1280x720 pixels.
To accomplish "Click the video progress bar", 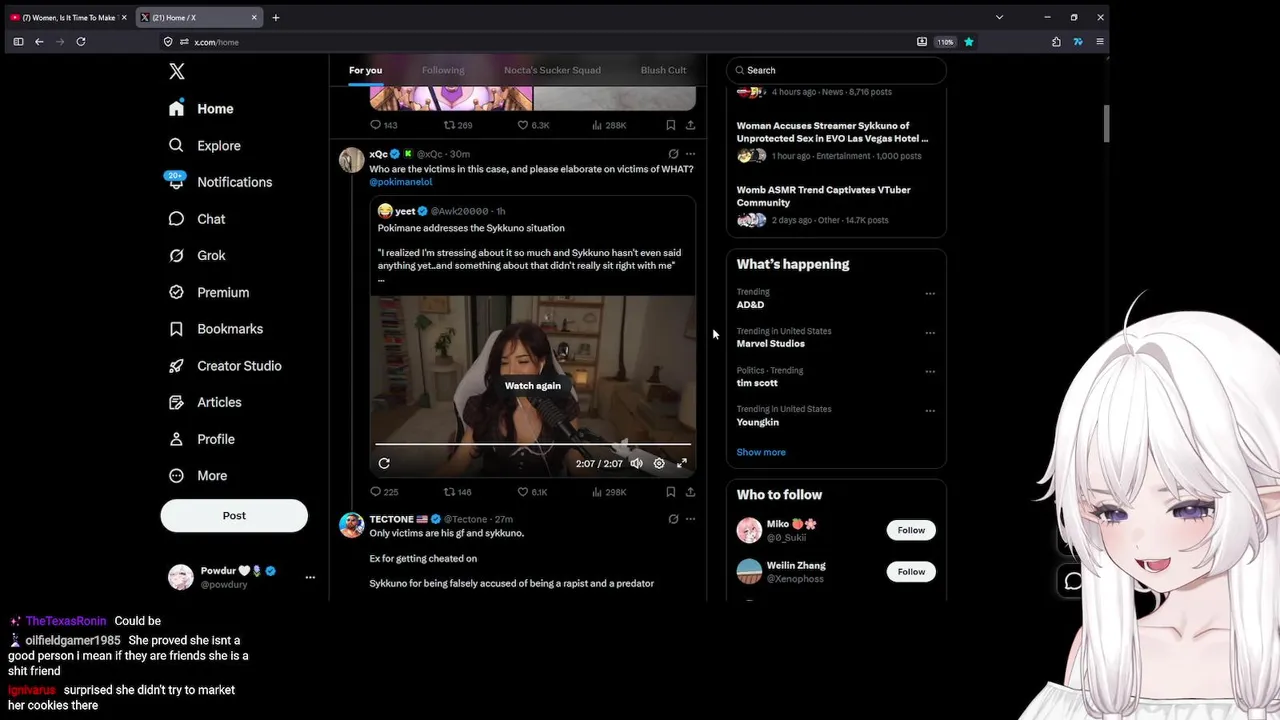I will point(533,444).
